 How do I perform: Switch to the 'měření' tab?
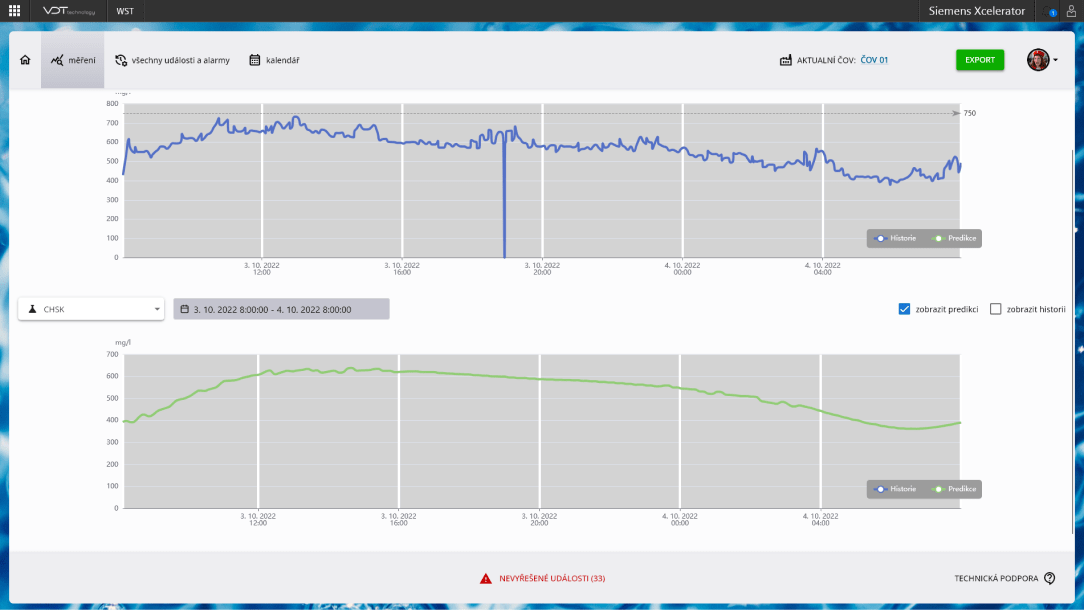73,60
